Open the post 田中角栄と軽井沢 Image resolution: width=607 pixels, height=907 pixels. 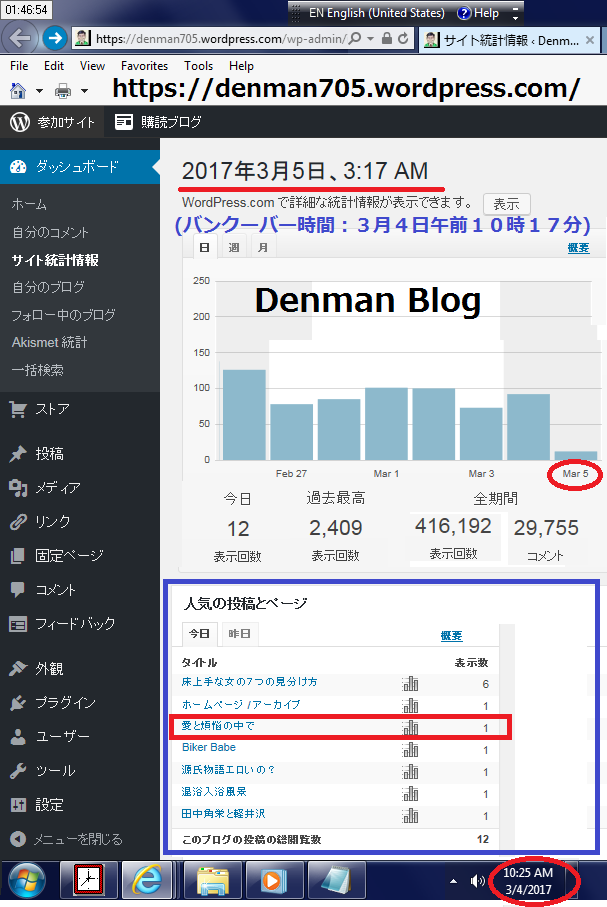point(223,813)
